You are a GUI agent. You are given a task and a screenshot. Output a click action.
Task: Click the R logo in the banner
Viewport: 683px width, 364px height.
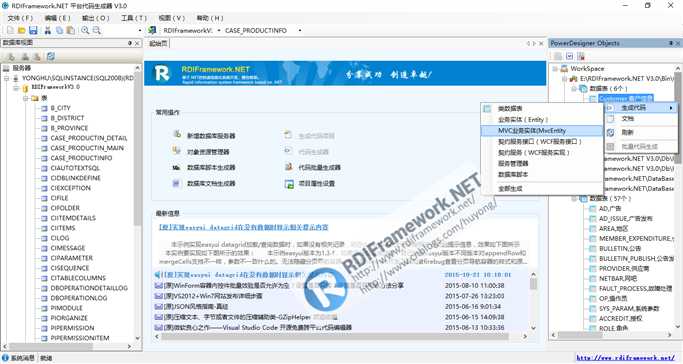tap(162, 73)
